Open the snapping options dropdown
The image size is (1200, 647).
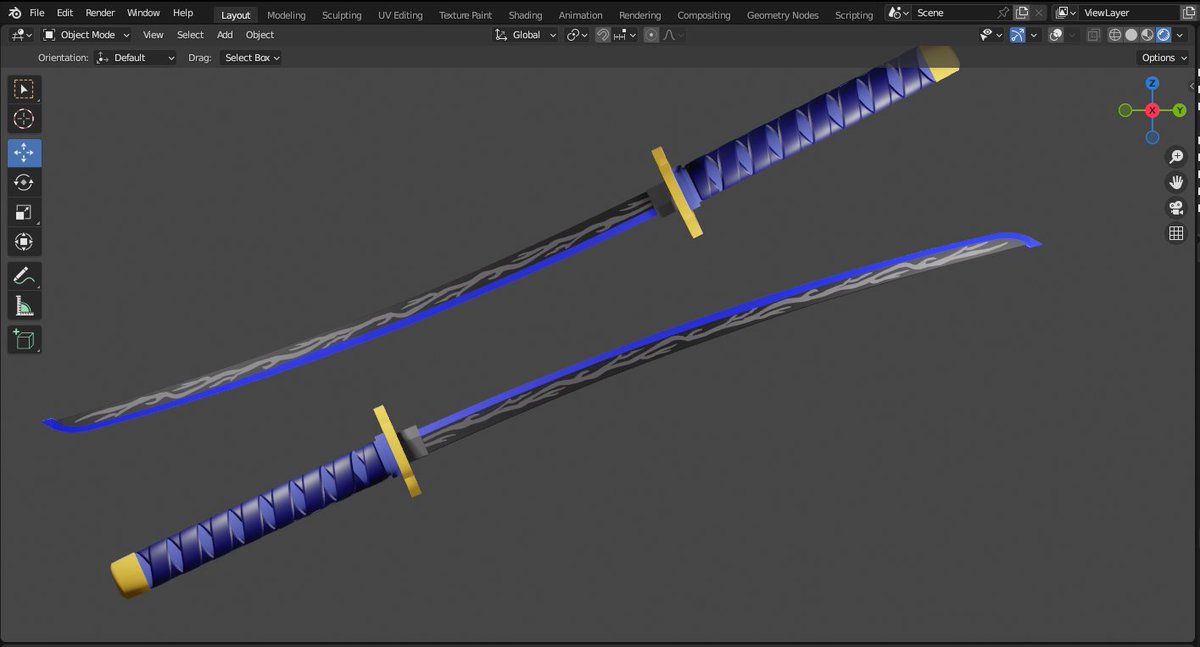pos(625,35)
